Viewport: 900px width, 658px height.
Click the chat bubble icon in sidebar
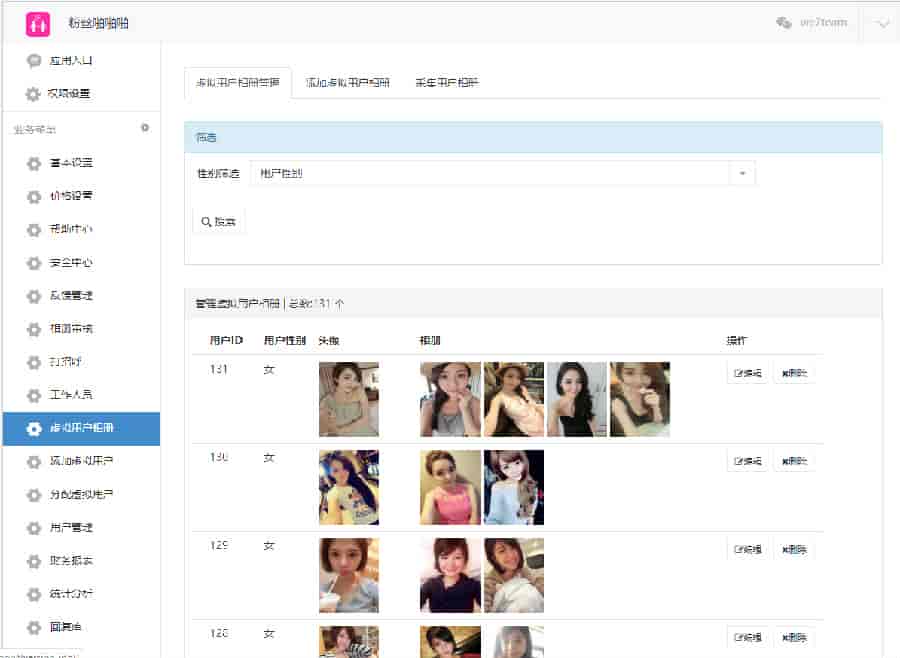(x=34, y=61)
